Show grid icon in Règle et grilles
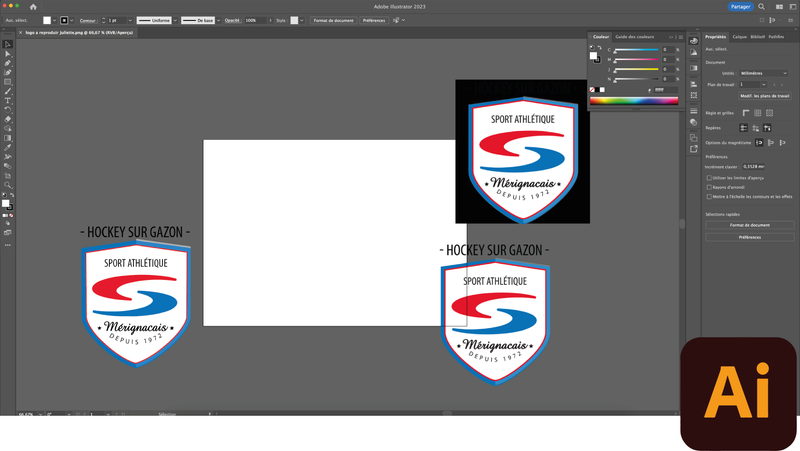This screenshot has height=451, width=800. click(758, 113)
